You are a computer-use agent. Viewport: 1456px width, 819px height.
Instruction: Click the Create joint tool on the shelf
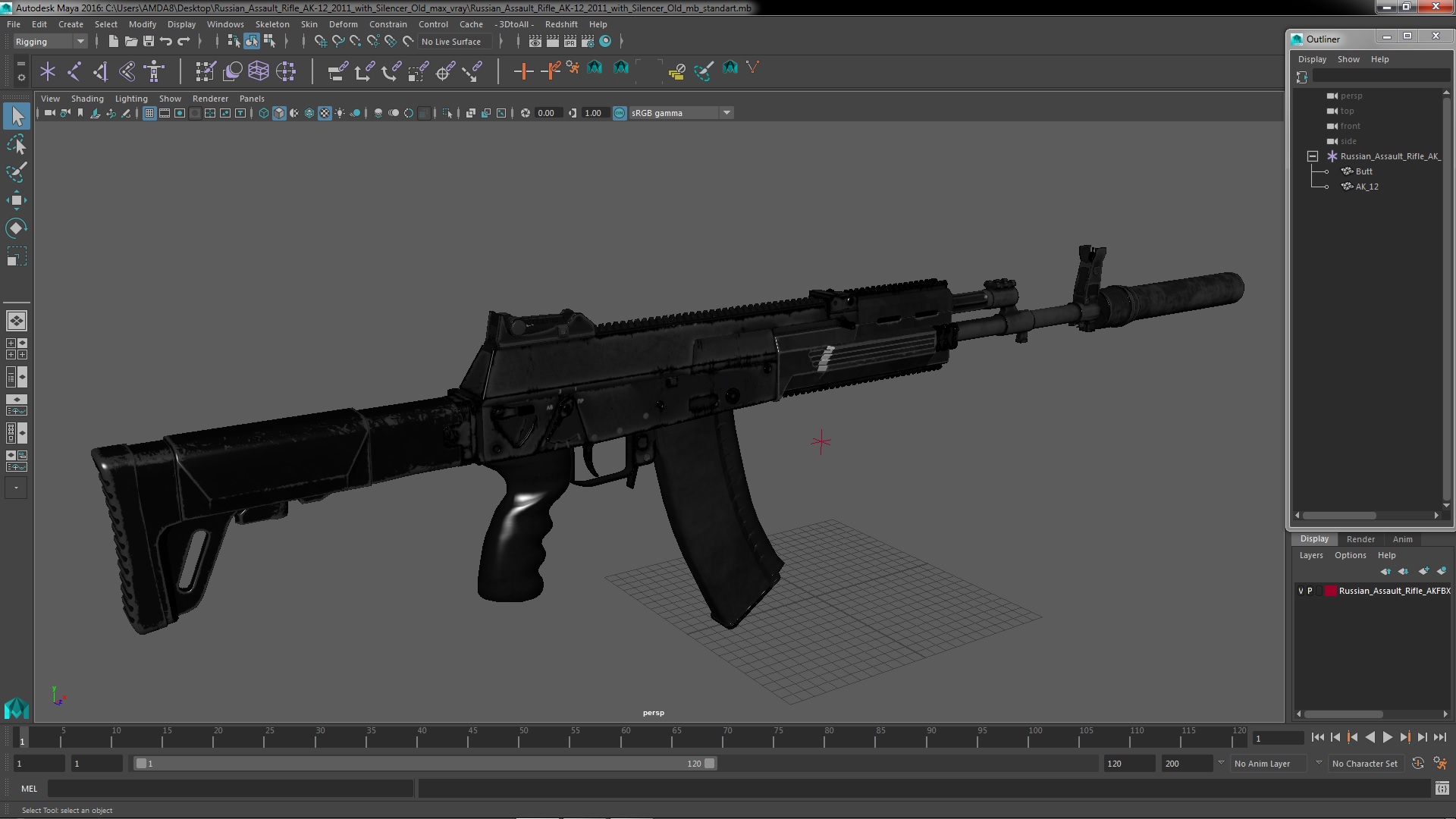[74, 71]
